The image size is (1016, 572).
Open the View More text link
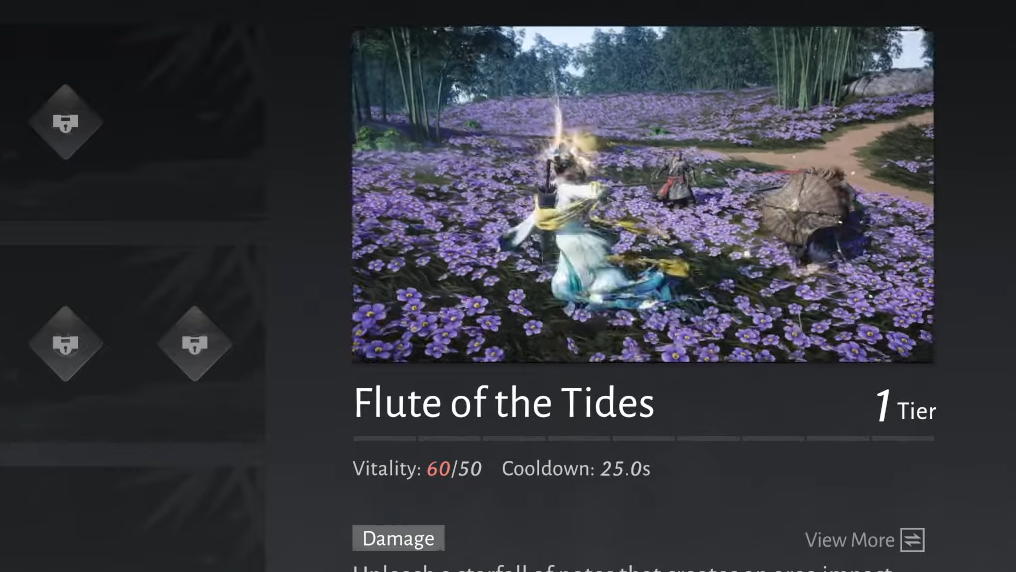click(x=849, y=540)
